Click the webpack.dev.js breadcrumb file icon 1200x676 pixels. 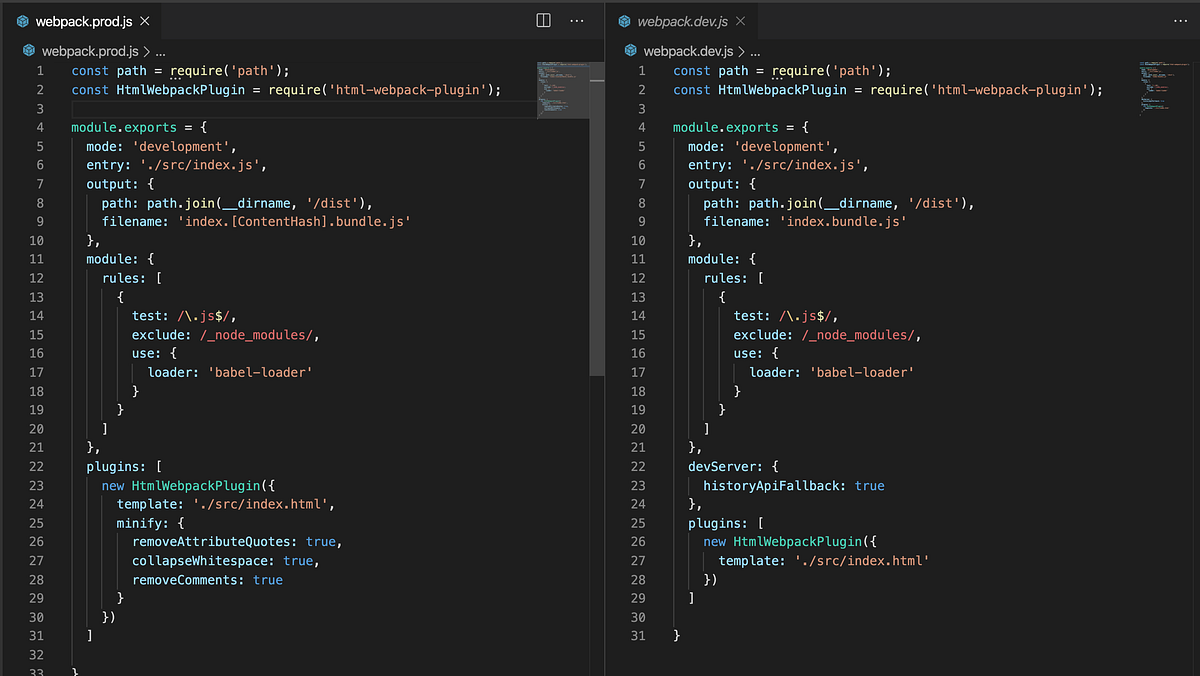[630, 50]
